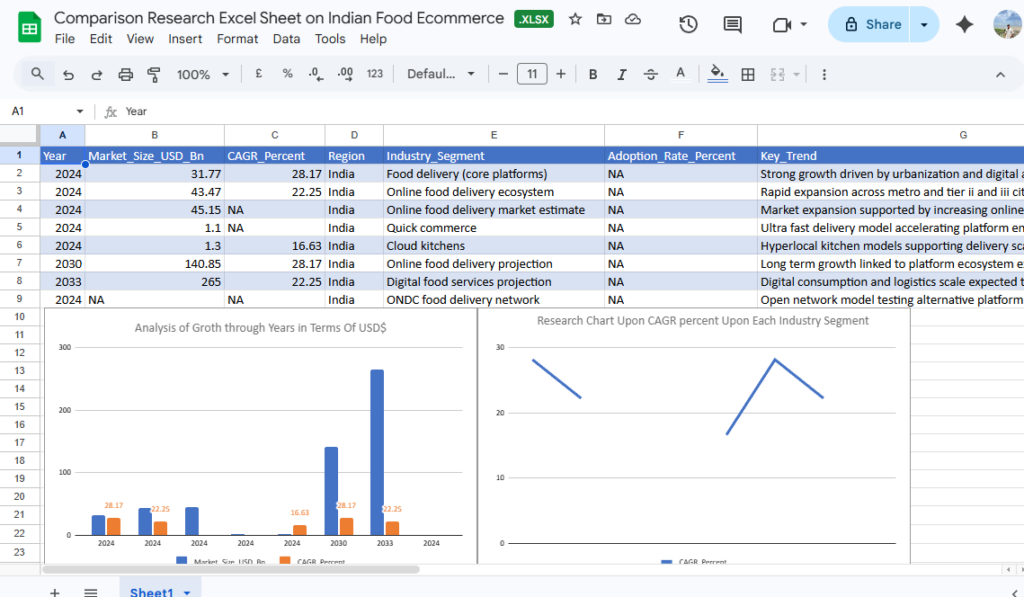Open the Gemini sparkle assistant
This screenshot has height=597, width=1024.
pos(965,24)
